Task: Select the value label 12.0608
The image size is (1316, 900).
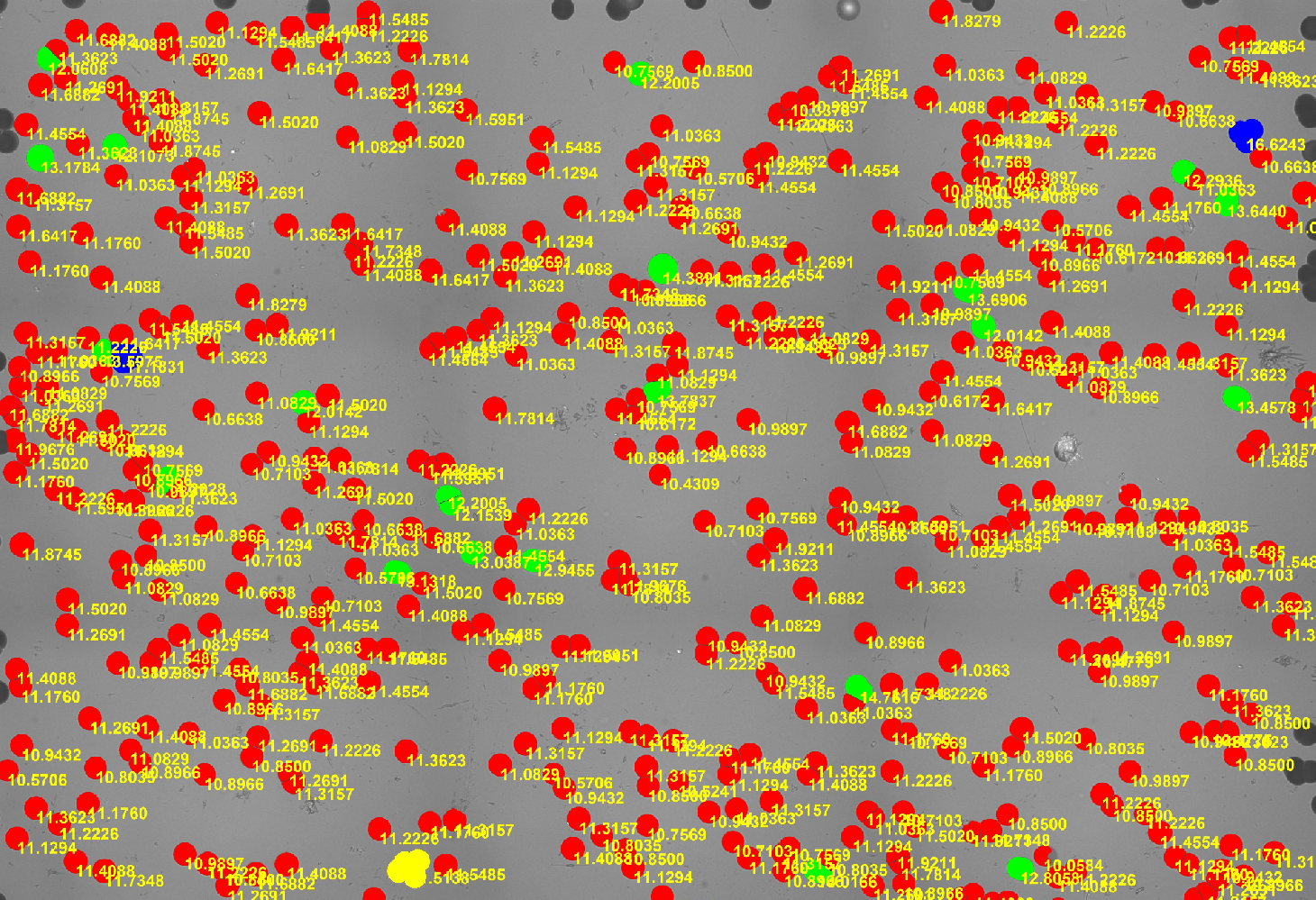Action: pyautogui.click(x=77, y=69)
